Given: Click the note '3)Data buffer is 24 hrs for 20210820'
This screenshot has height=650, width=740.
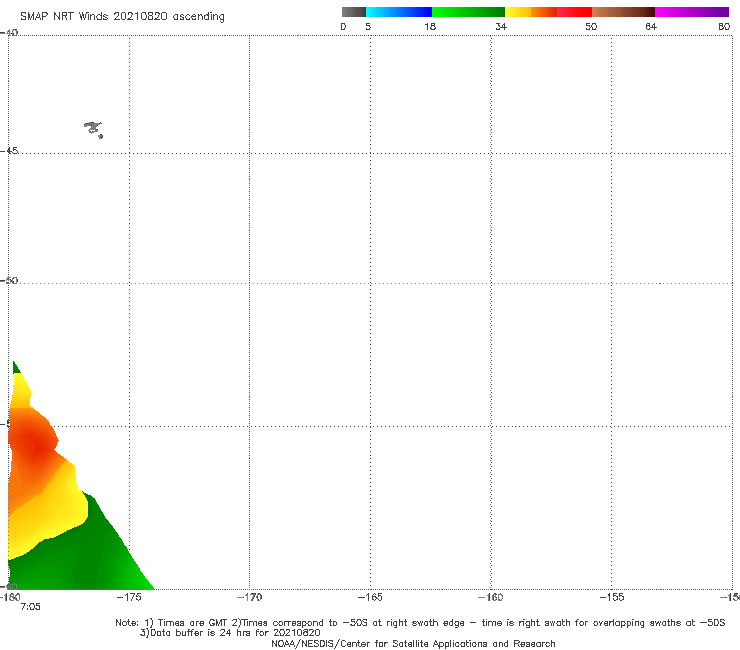Looking at the screenshot, I should click(230, 633).
